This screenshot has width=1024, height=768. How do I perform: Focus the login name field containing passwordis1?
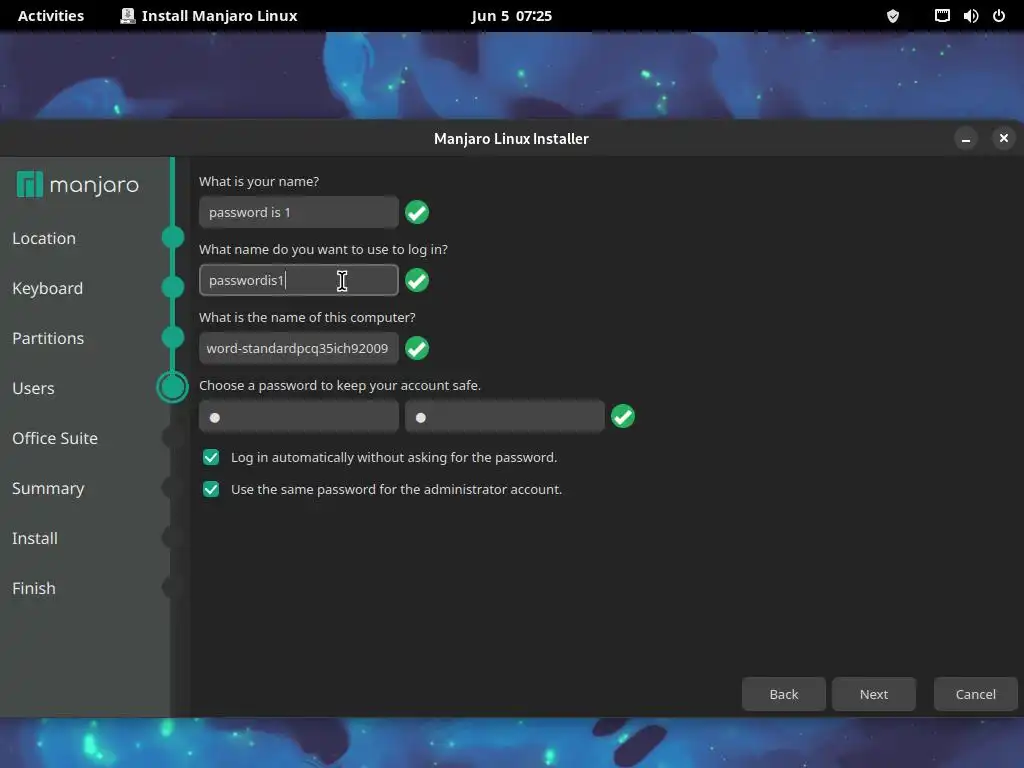pyautogui.click(x=298, y=280)
